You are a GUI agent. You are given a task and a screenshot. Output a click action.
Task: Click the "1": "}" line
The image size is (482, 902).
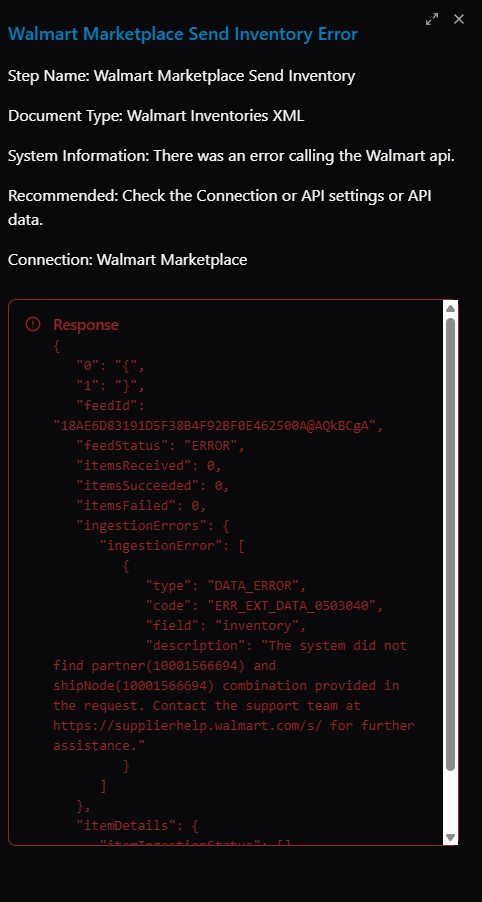tap(110, 386)
